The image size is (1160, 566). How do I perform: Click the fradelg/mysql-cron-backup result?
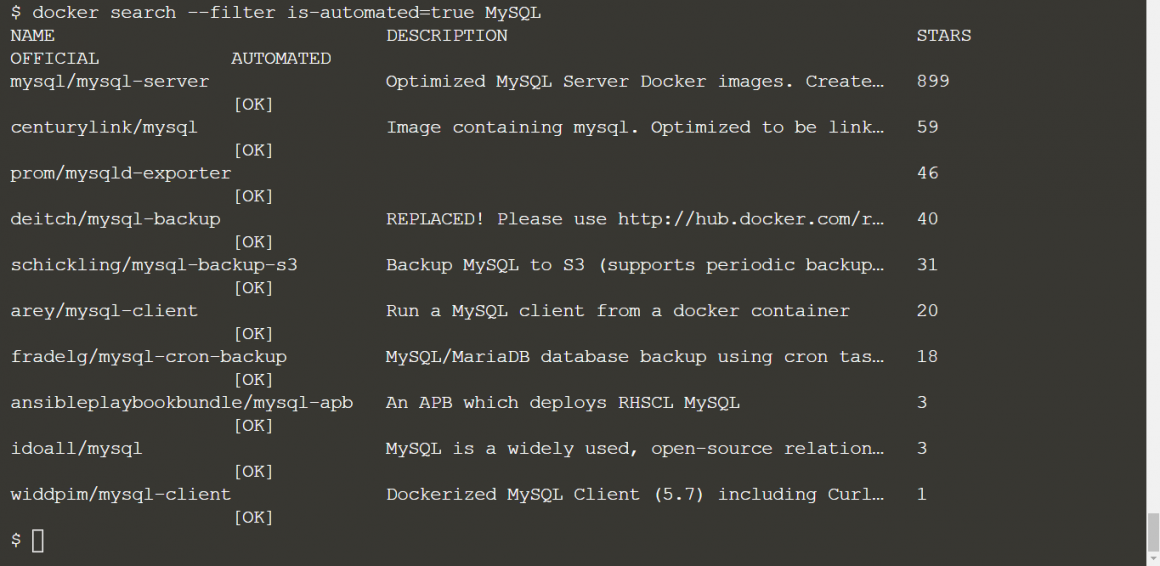(148, 357)
